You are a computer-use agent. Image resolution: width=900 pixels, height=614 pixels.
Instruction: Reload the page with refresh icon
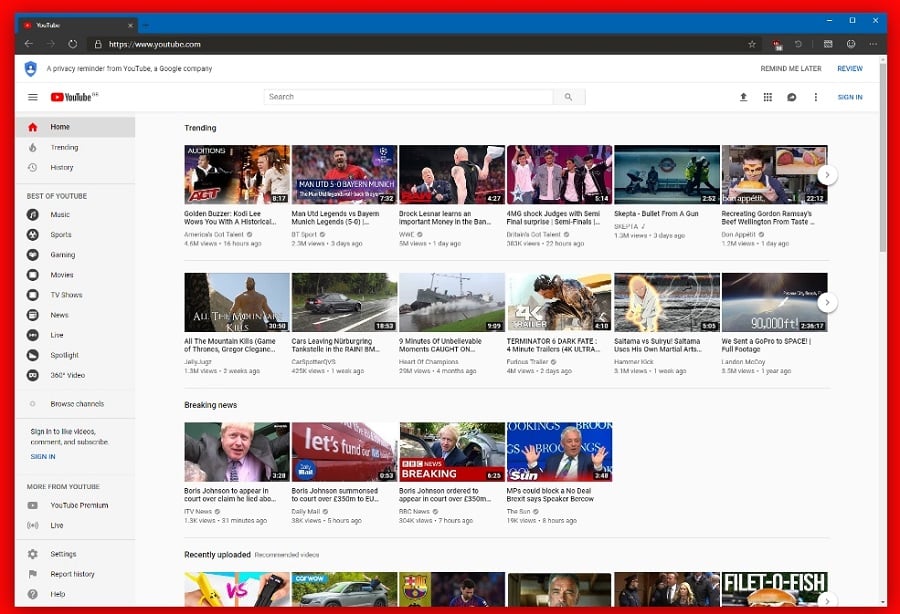tap(72, 44)
